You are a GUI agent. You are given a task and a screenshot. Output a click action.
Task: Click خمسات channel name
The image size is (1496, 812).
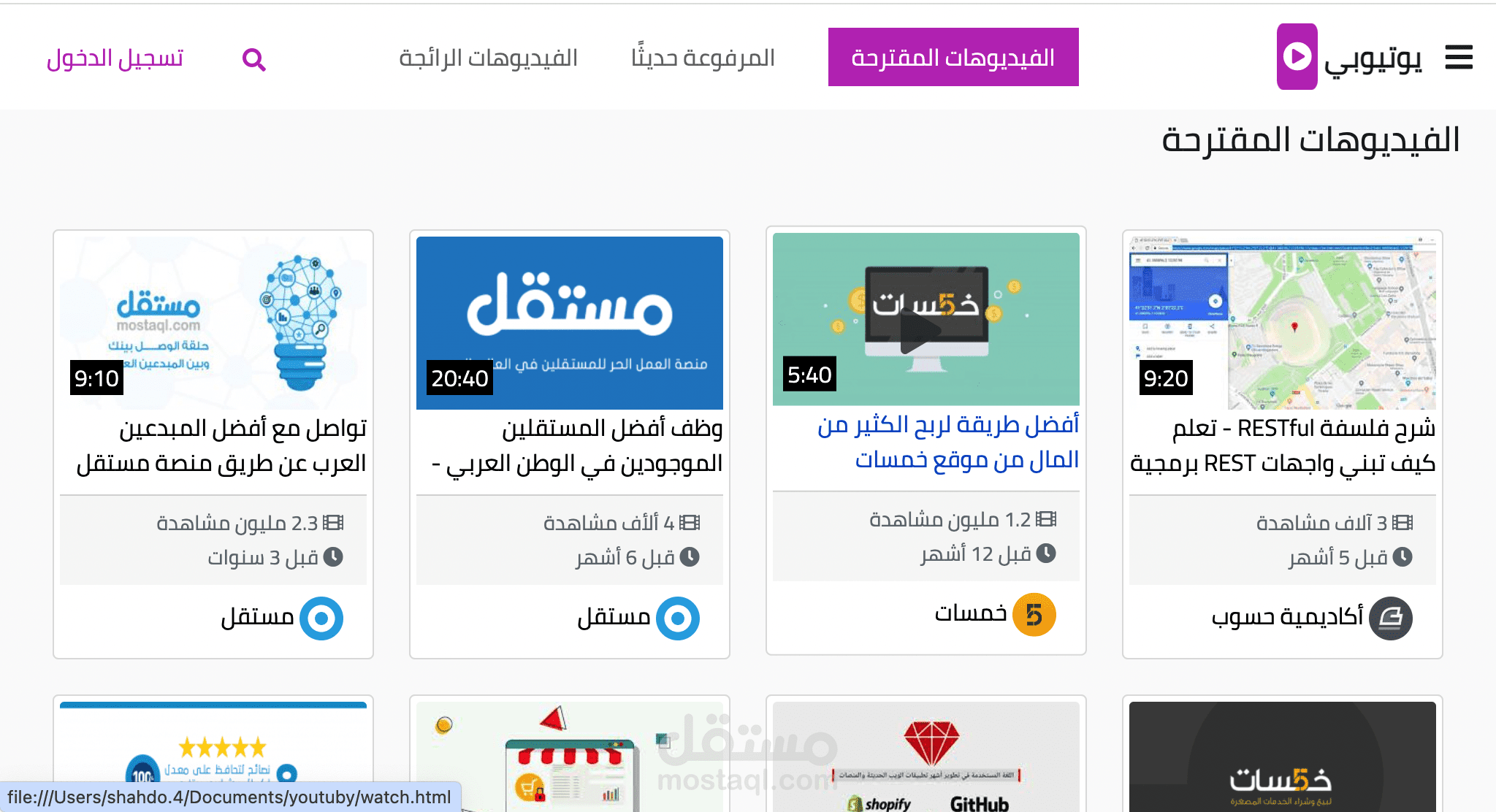click(971, 613)
